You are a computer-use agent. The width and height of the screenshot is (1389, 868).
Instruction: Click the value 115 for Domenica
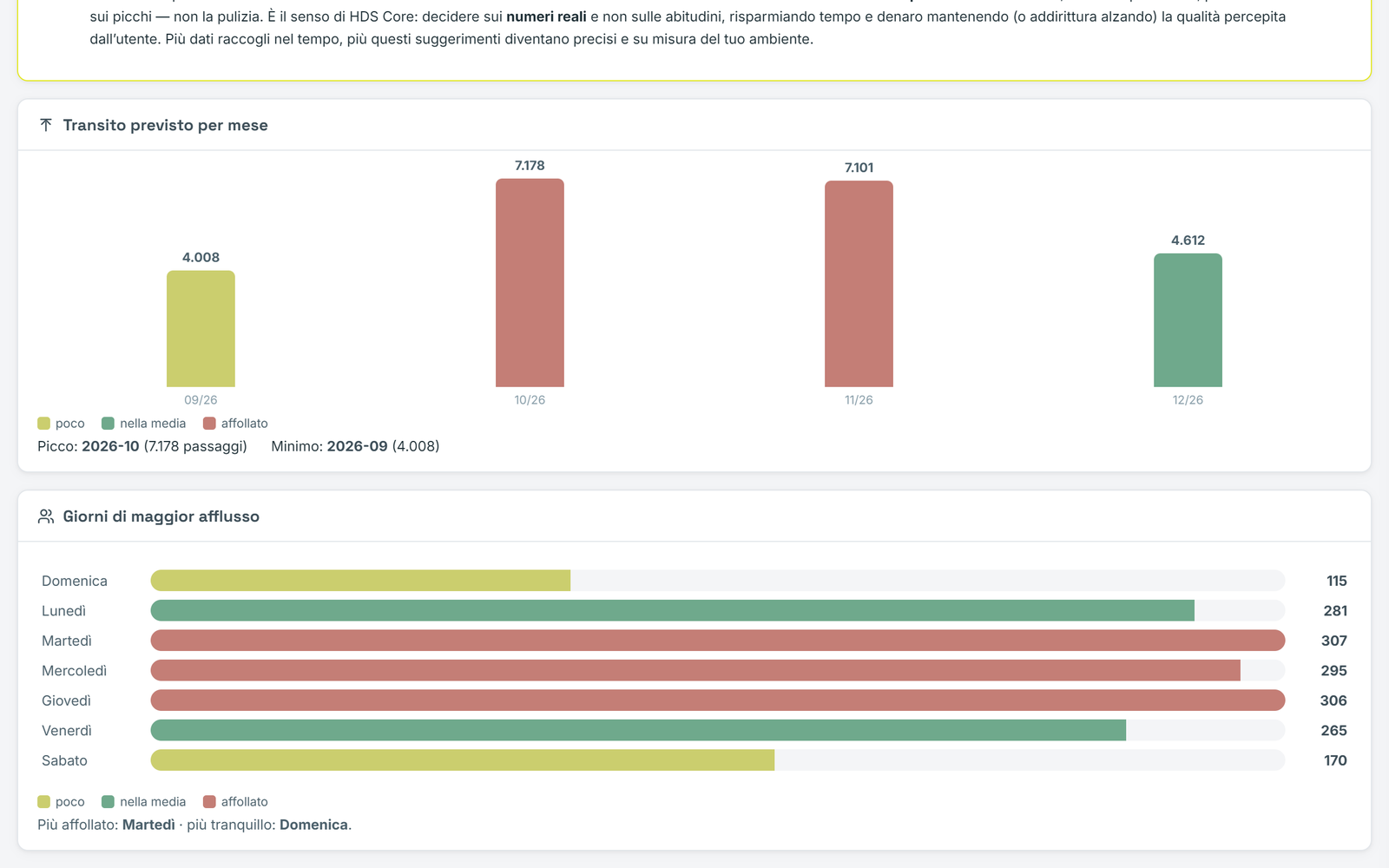coord(1337,581)
